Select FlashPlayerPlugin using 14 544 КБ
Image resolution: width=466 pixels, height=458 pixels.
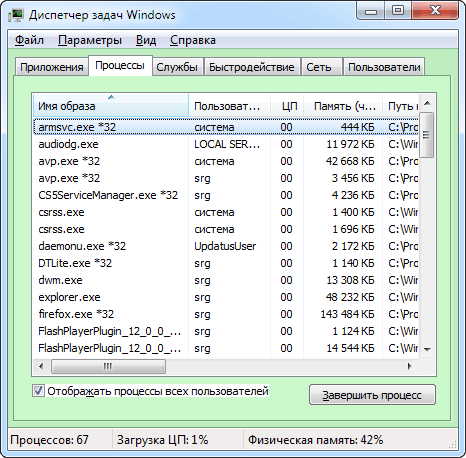(x=226, y=348)
